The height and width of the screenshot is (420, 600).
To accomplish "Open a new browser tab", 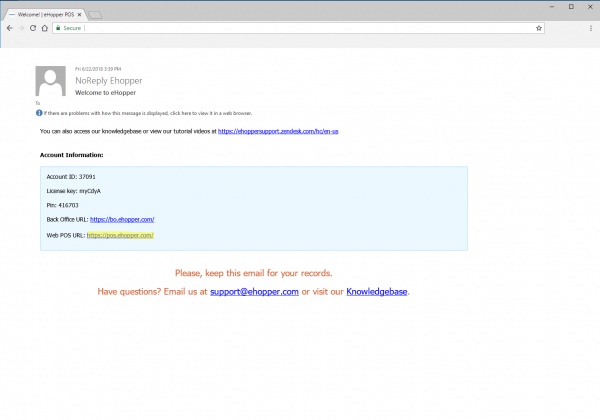I will [x=95, y=15].
